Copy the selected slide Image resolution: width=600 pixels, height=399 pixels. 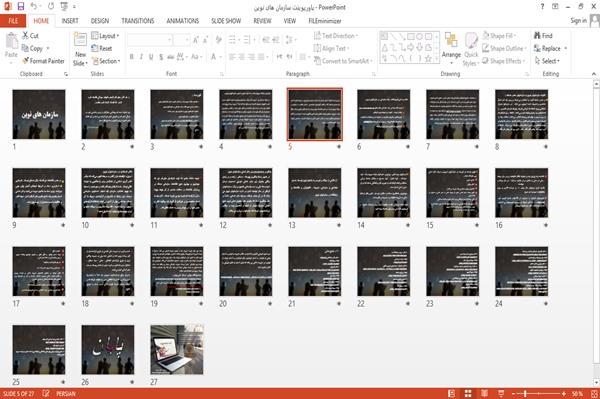pyautogui.click(x=32, y=48)
